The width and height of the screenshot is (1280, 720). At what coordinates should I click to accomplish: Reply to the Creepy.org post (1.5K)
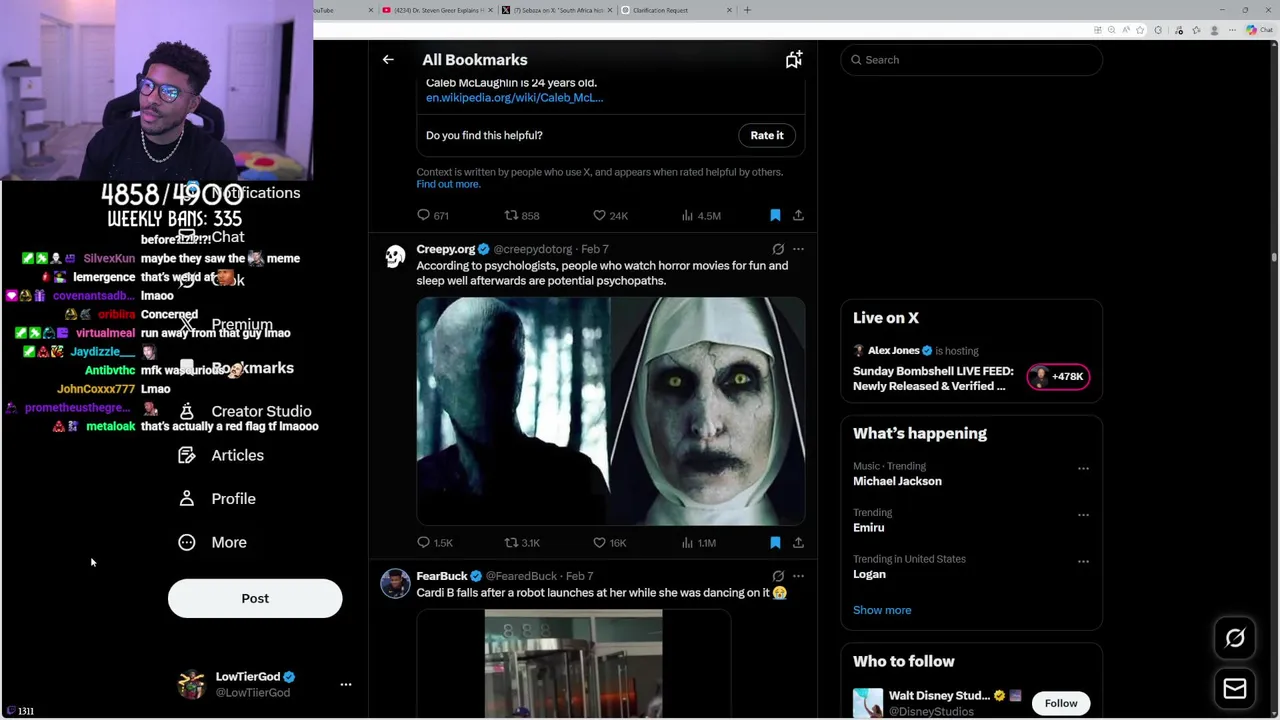tap(435, 542)
